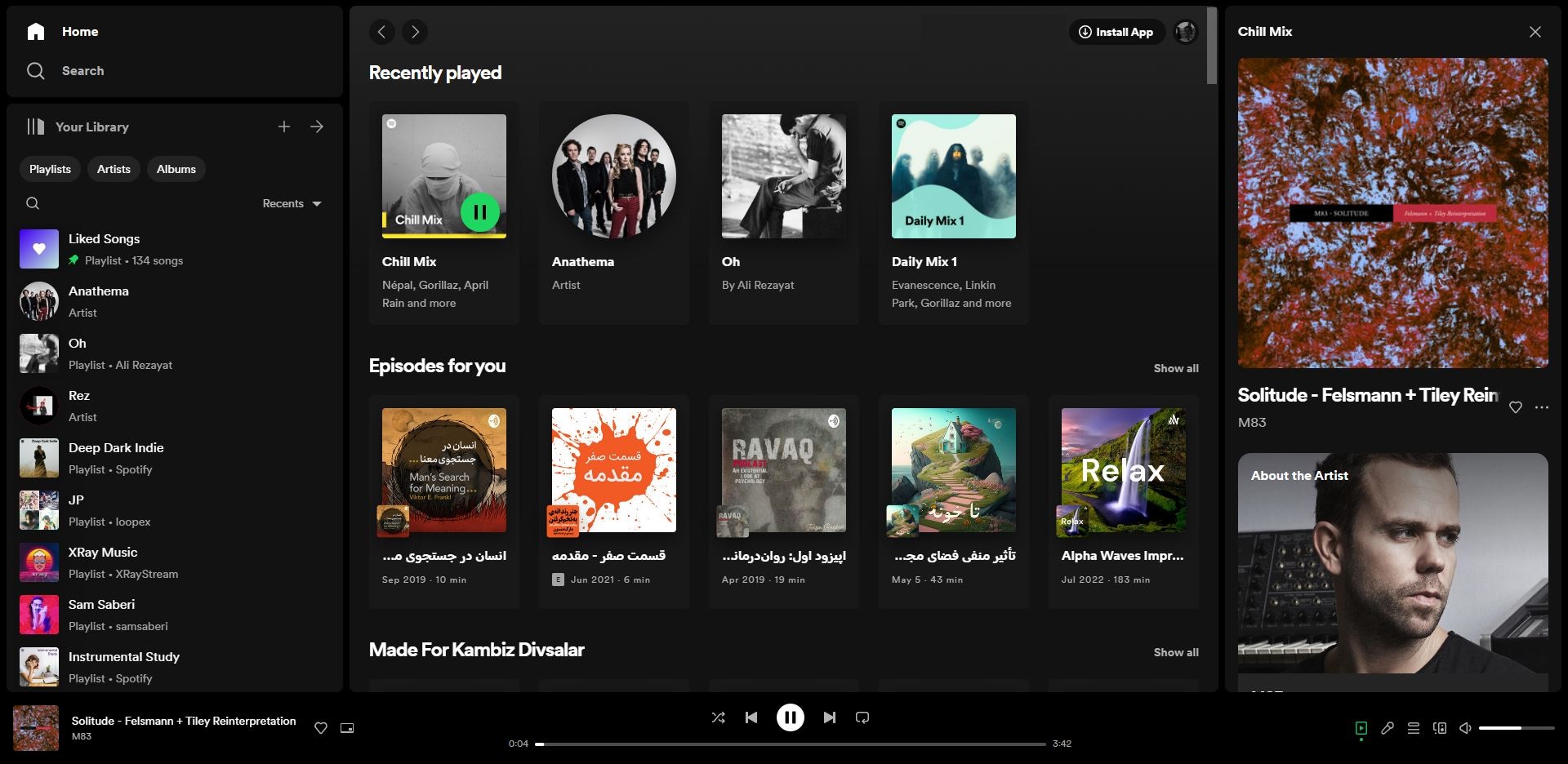Open Liked Songs playlist
Viewport: 1568px width, 764px height.
[x=175, y=249]
